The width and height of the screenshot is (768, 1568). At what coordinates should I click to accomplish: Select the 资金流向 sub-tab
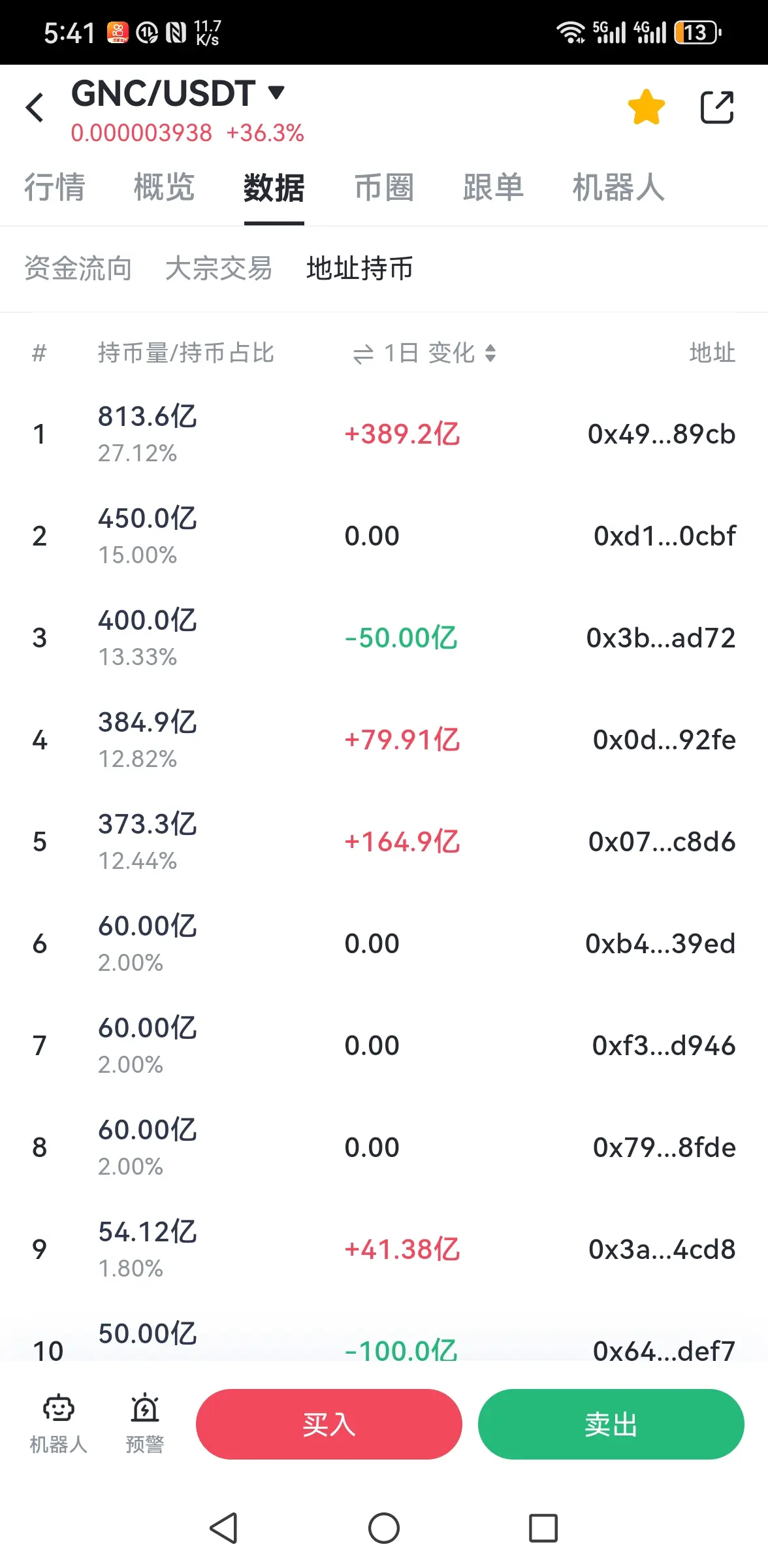tap(78, 269)
